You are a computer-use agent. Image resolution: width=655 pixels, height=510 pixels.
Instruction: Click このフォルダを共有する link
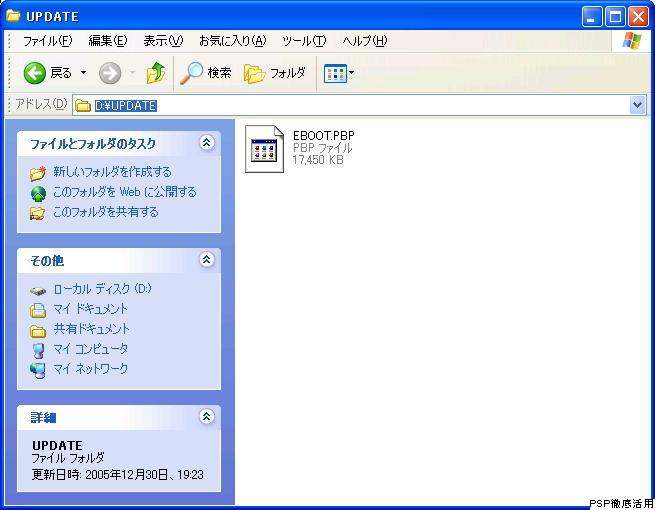click(x=106, y=212)
